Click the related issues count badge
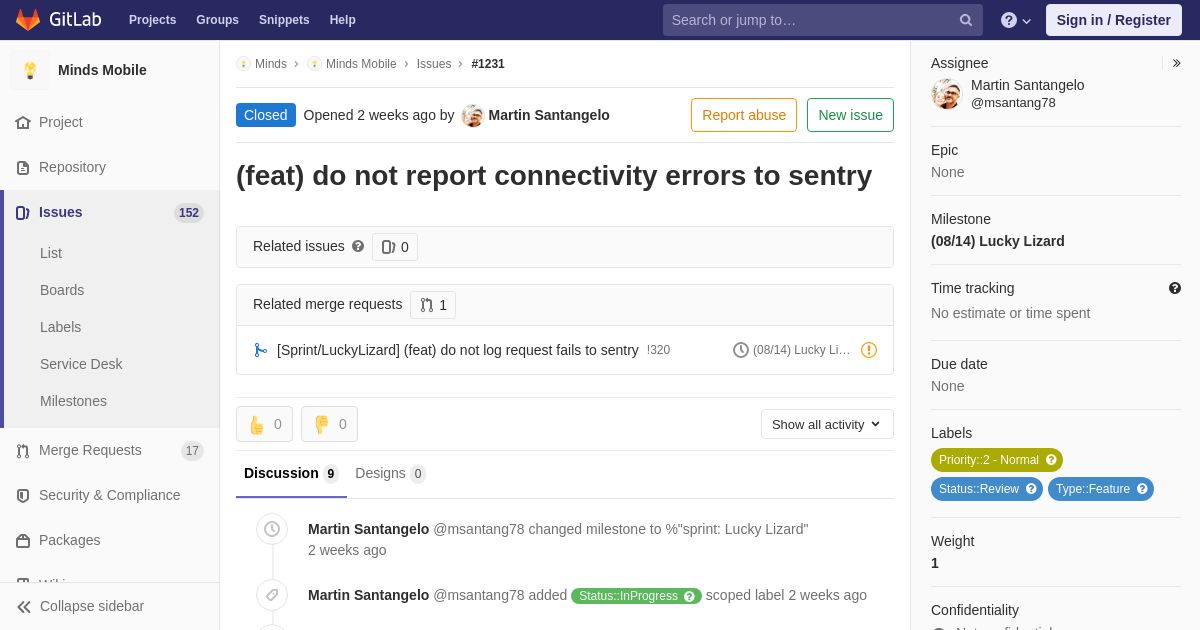The width and height of the screenshot is (1200, 630). 395,247
